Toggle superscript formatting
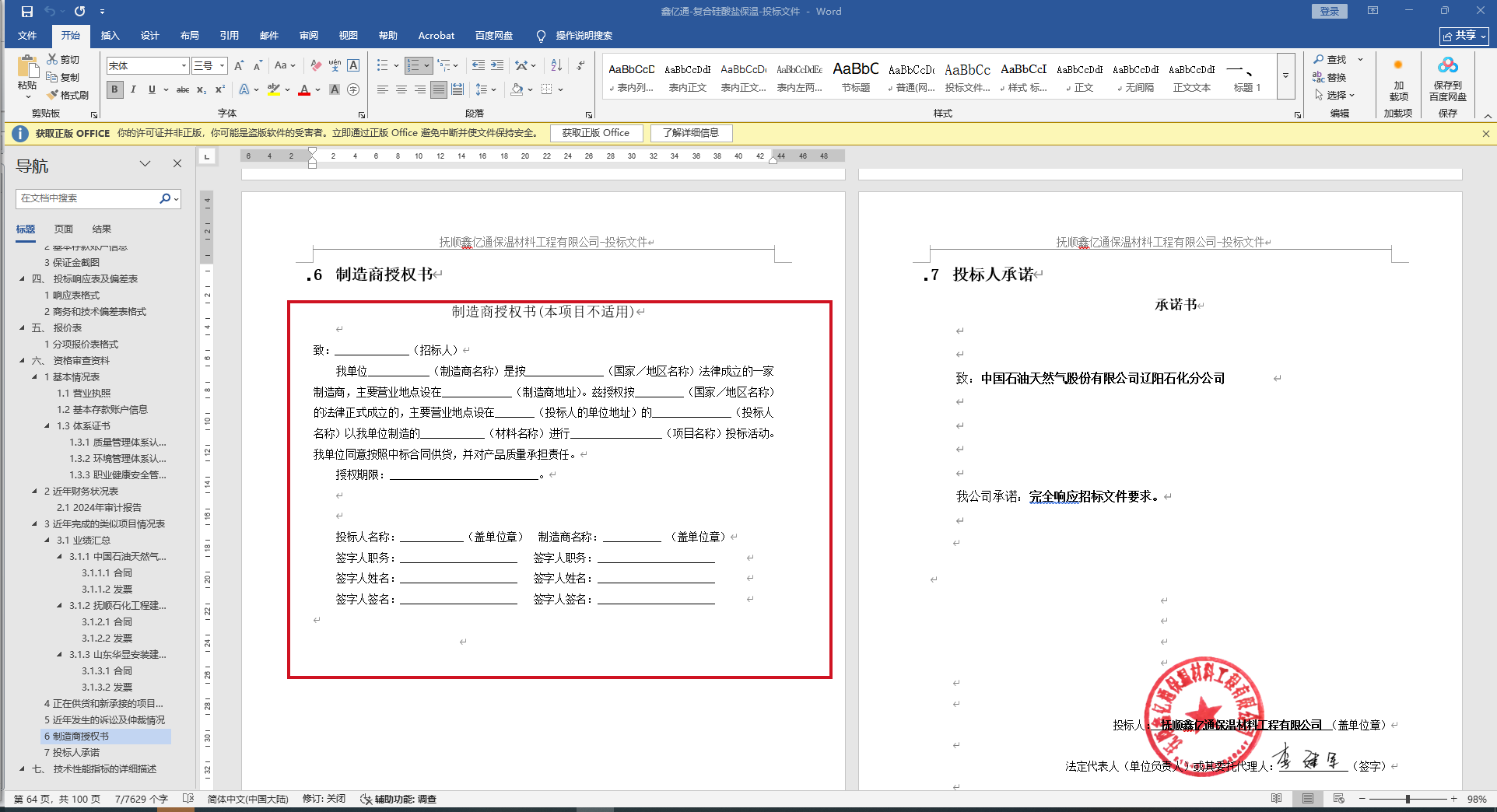 220,90
